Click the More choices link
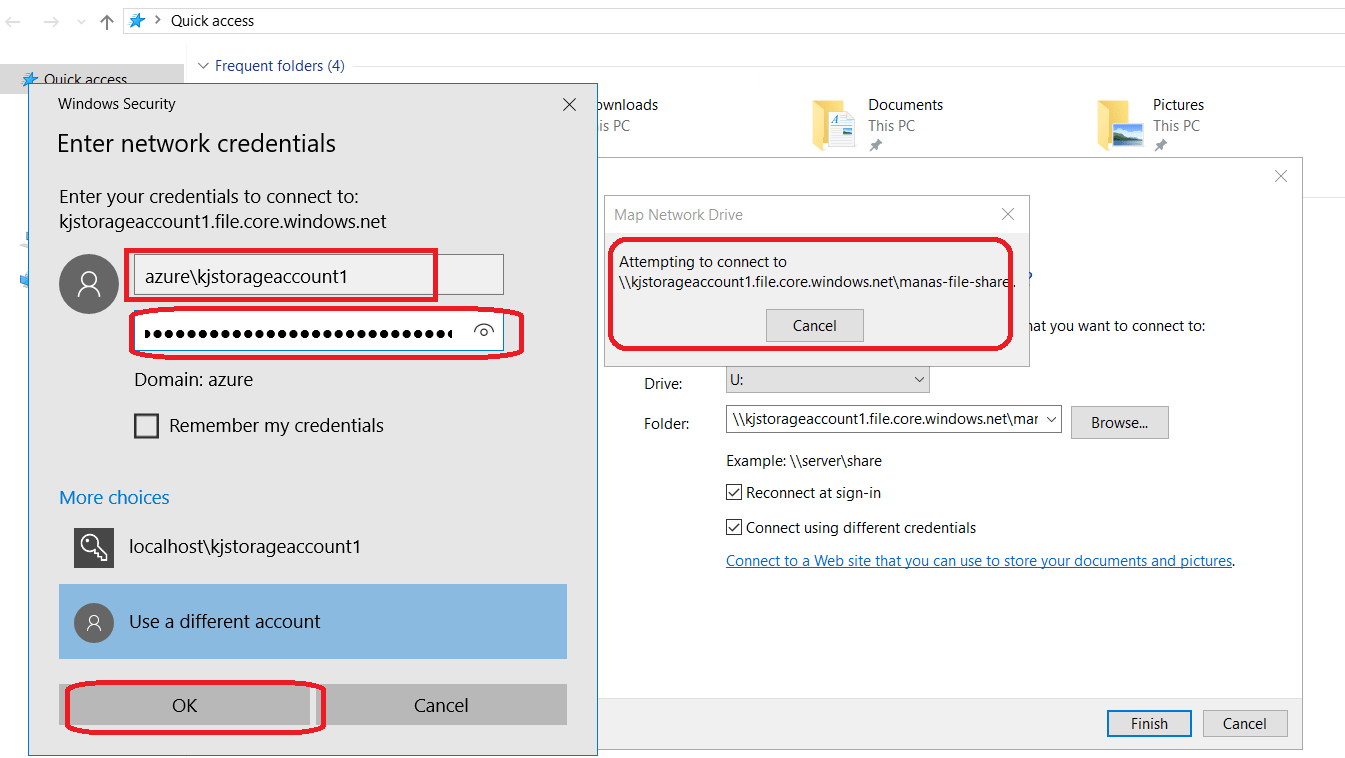 [114, 498]
